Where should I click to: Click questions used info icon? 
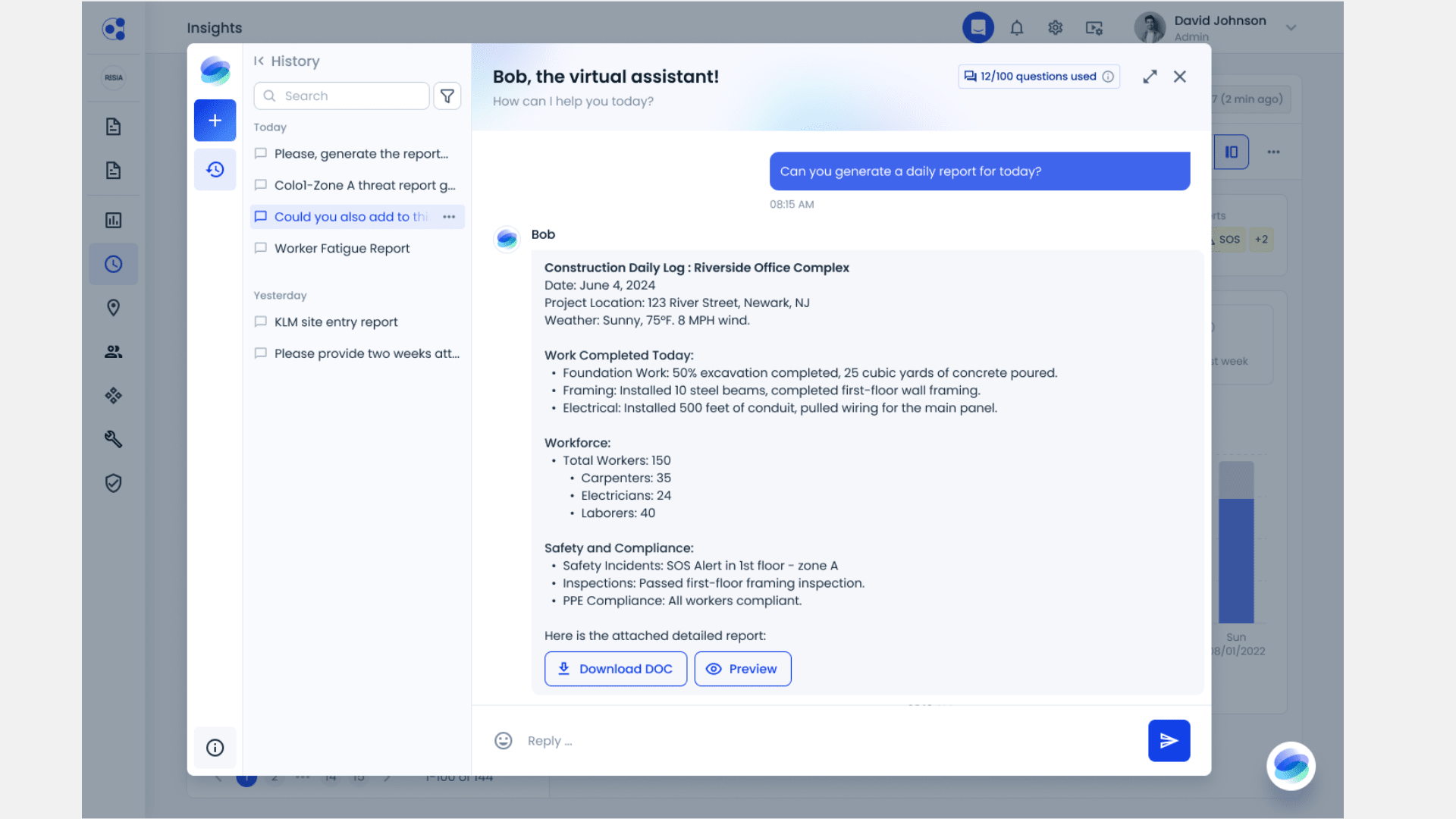coord(1108,77)
